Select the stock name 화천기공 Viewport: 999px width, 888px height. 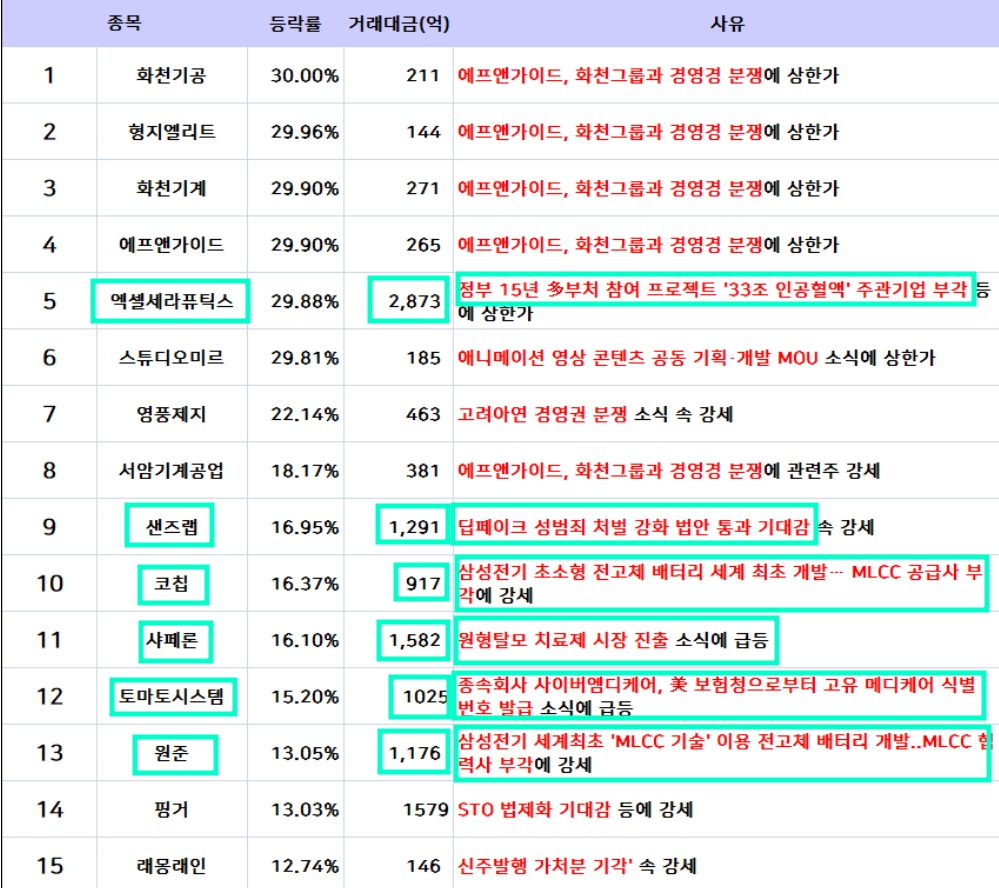pyautogui.click(x=171, y=75)
